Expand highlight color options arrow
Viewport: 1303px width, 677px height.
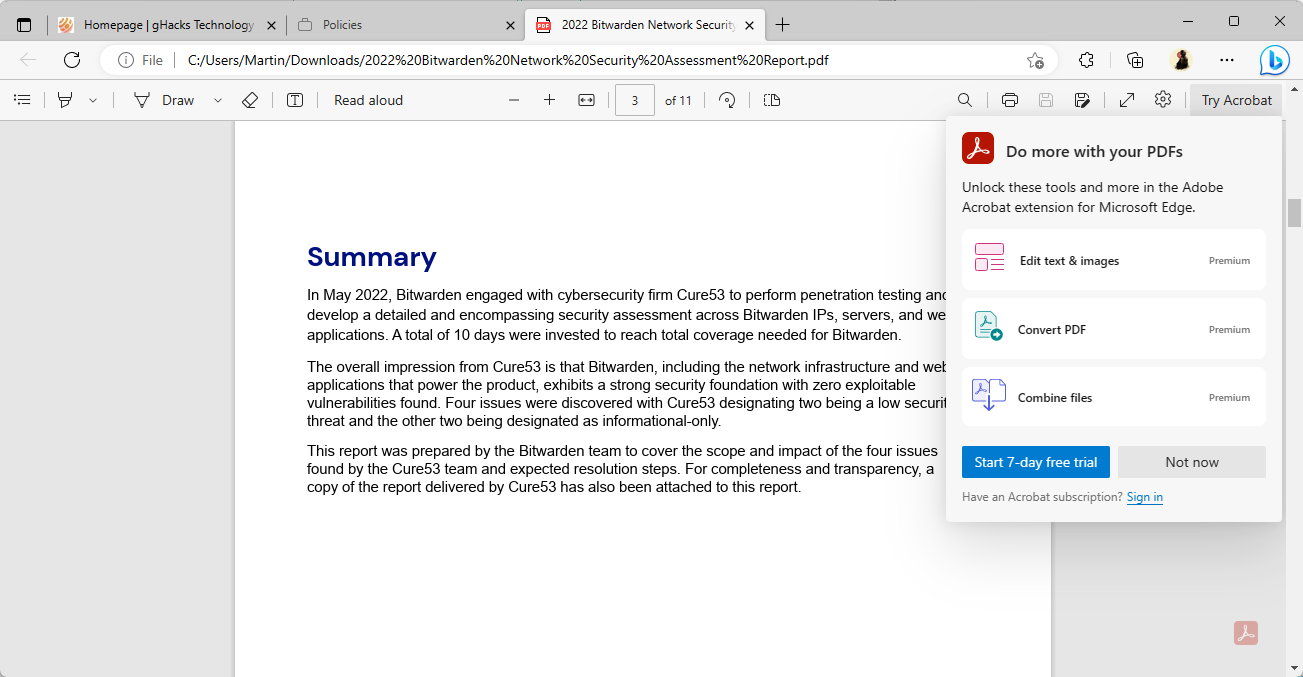[x=93, y=100]
